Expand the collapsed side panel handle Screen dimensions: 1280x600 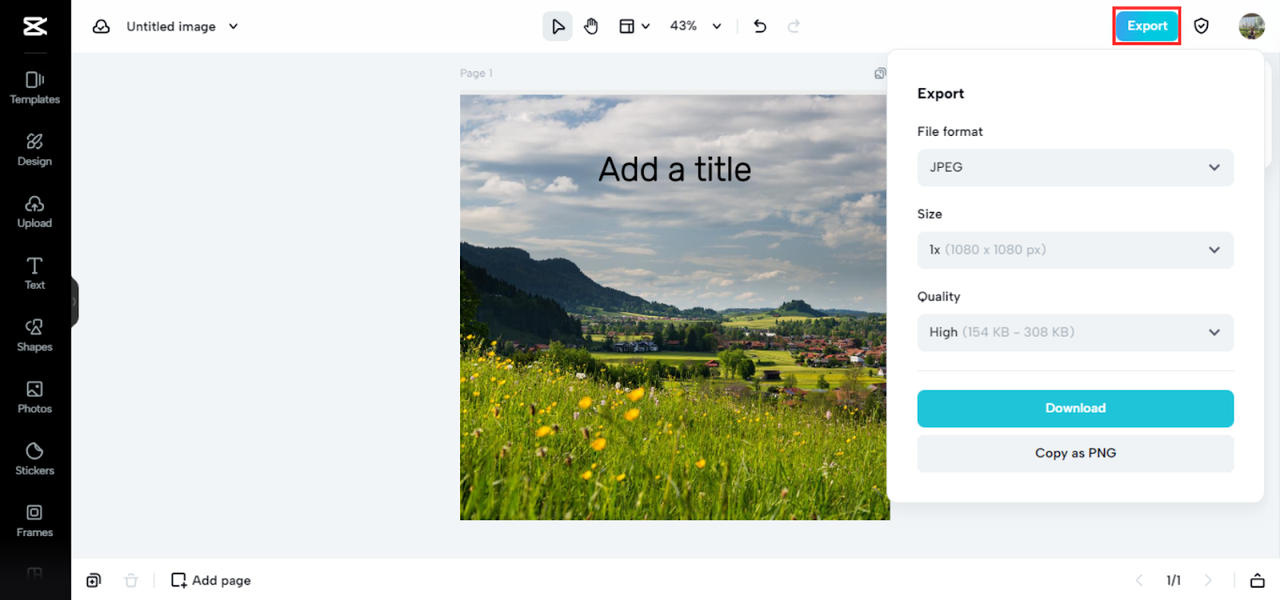74,301
